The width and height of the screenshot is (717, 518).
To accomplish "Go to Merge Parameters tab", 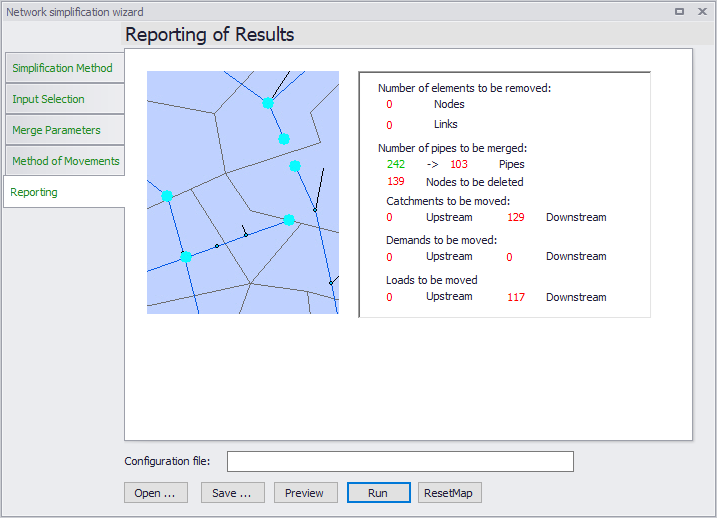I will click(64, 130).
